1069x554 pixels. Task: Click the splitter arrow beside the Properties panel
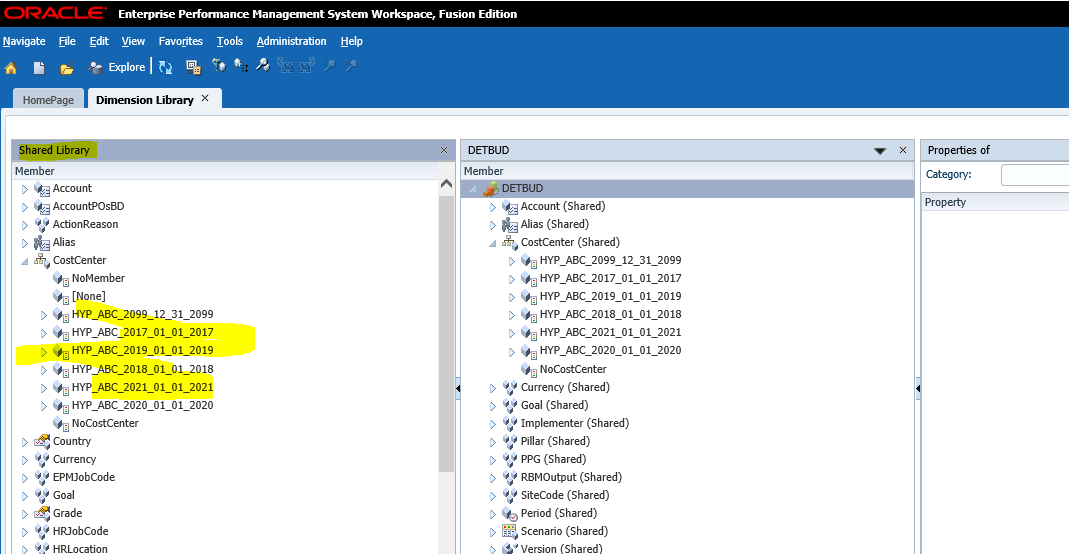click(918, 388)
